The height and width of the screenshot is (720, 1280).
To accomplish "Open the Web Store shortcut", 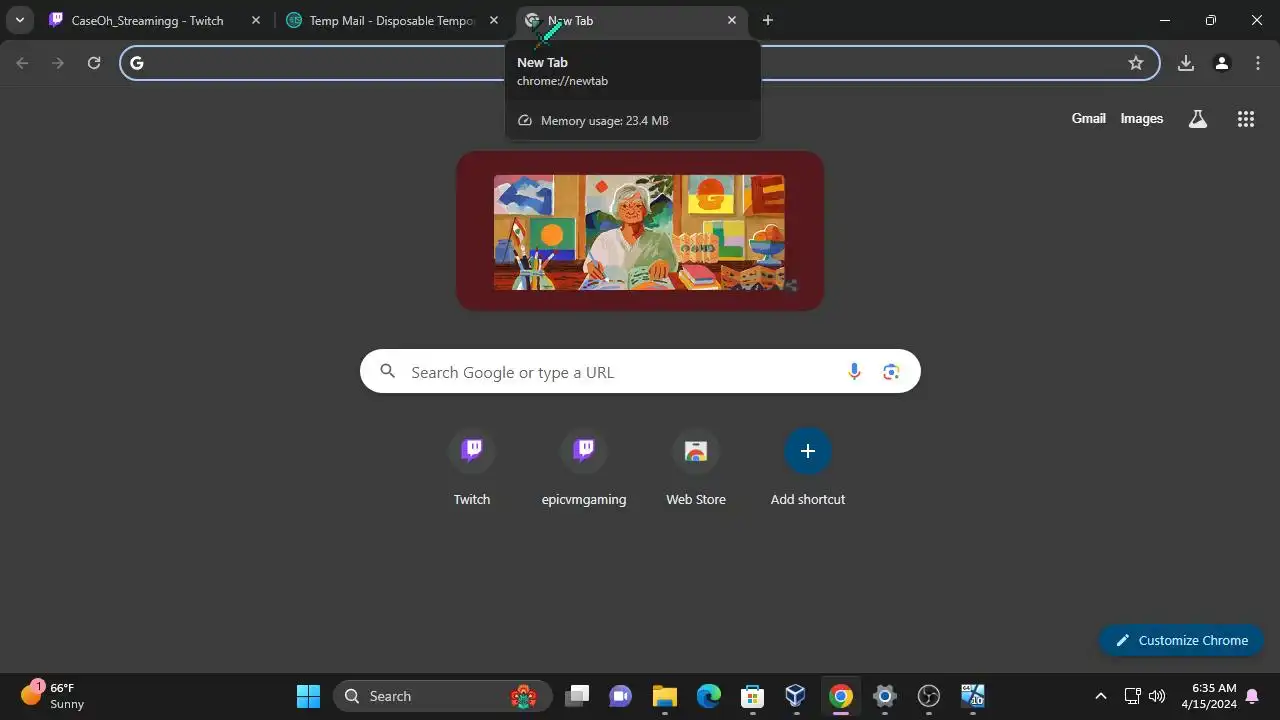I will 696,468.
